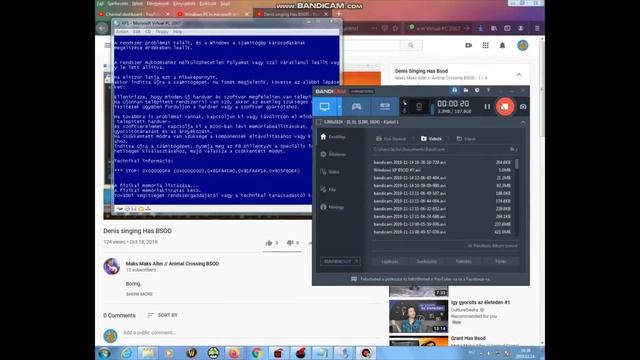Collapse the Denis Singing Has Bsod playlist

[x=519, y=75]
